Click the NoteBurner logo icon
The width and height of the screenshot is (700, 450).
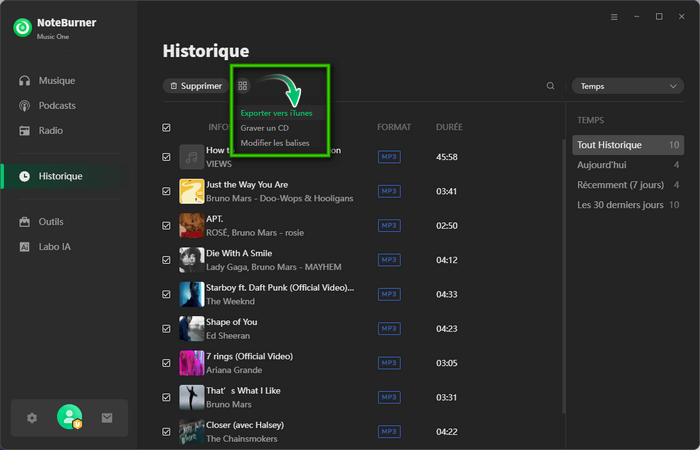coord(22,28)
